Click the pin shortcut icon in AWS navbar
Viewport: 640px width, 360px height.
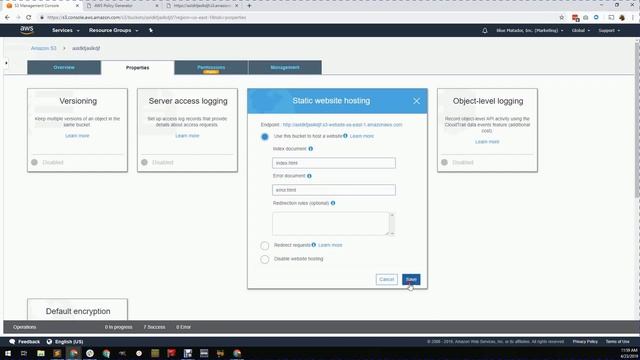pyautogui.click(x=151, y=30)
